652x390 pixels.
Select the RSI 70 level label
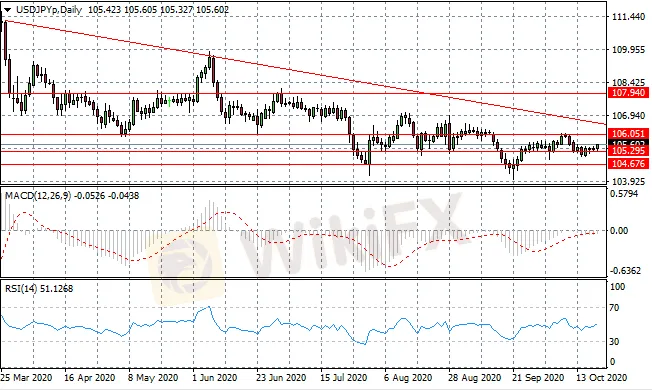coord(614,308)
